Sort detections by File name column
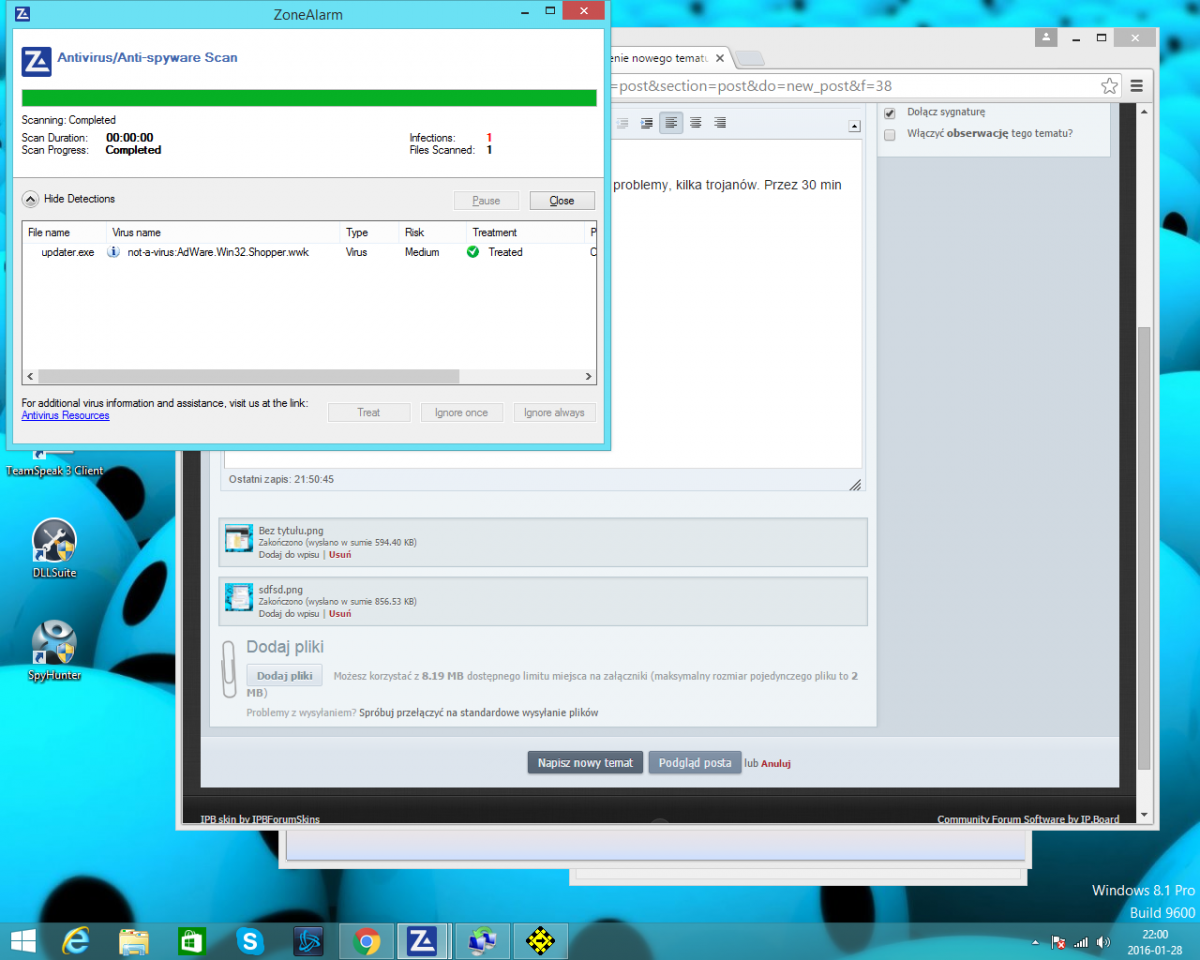 tap(65, 232)
